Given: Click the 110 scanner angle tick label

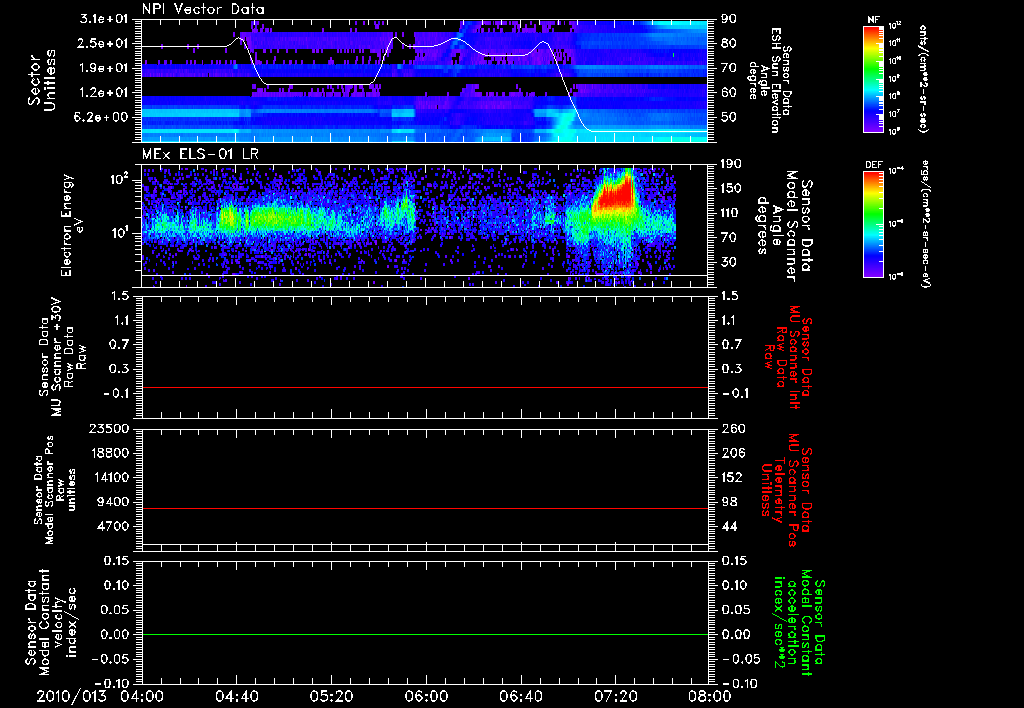Looking at the screenshot, I should 731,213.
